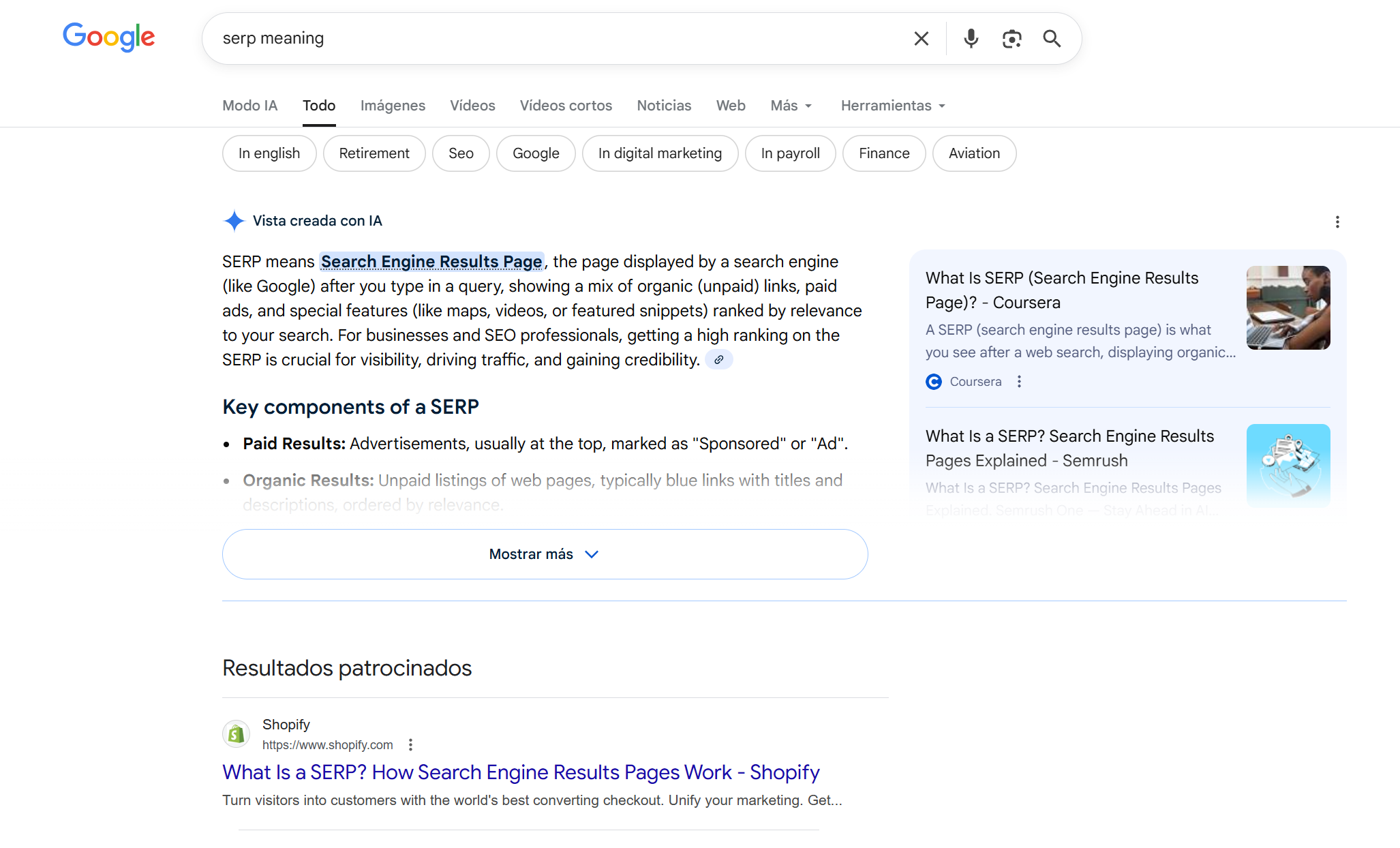This screenshot has width=1400, height=848.
Task: Clear the search query with X icon
Action: 921,39
